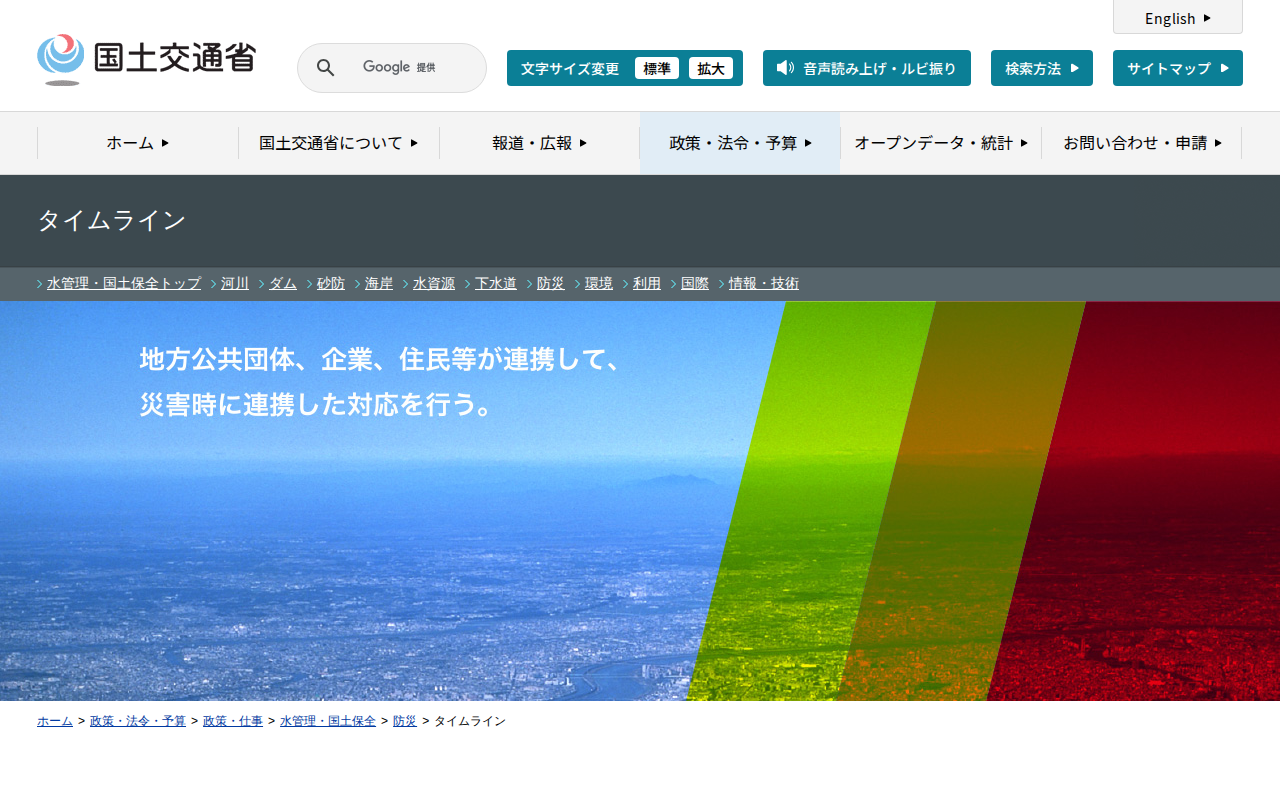This screenshot has width=1280, height=800.
Task: Go to 水管理・国土保全トップ
Action: (x=124, y=284)
